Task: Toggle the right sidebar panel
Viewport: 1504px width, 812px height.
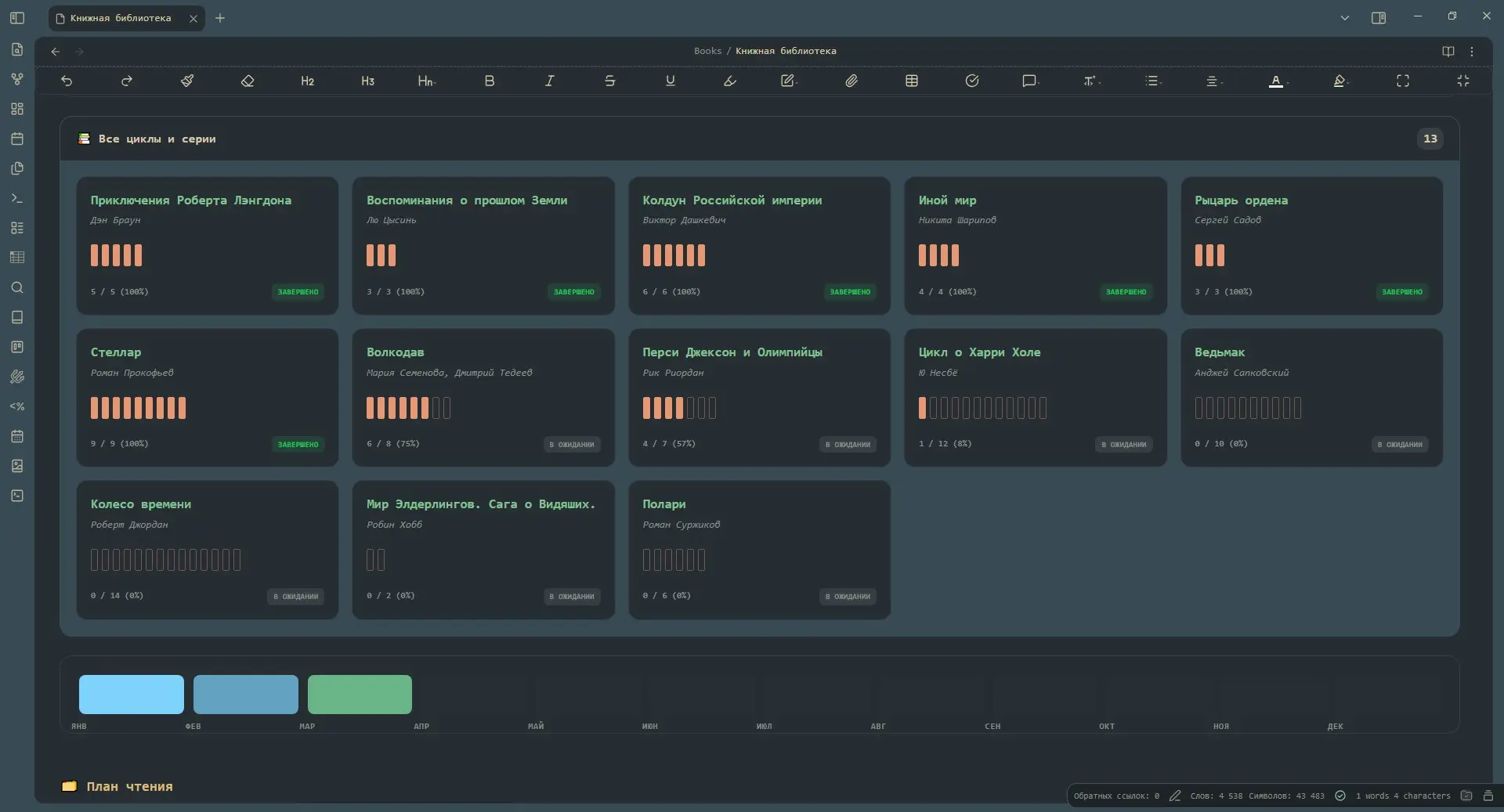Action: pos(1379,18)
